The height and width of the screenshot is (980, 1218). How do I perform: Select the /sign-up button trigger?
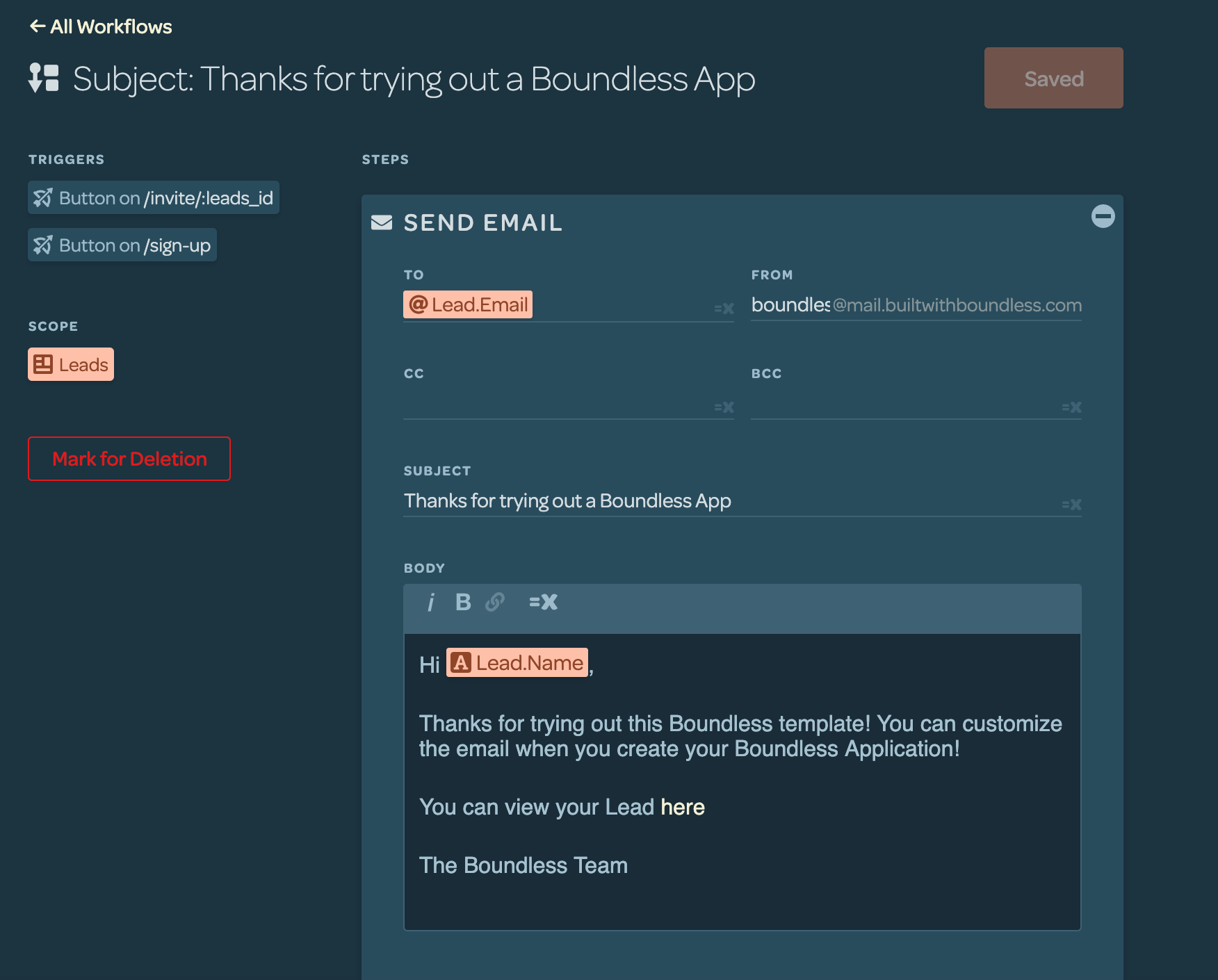coord(122,245)
